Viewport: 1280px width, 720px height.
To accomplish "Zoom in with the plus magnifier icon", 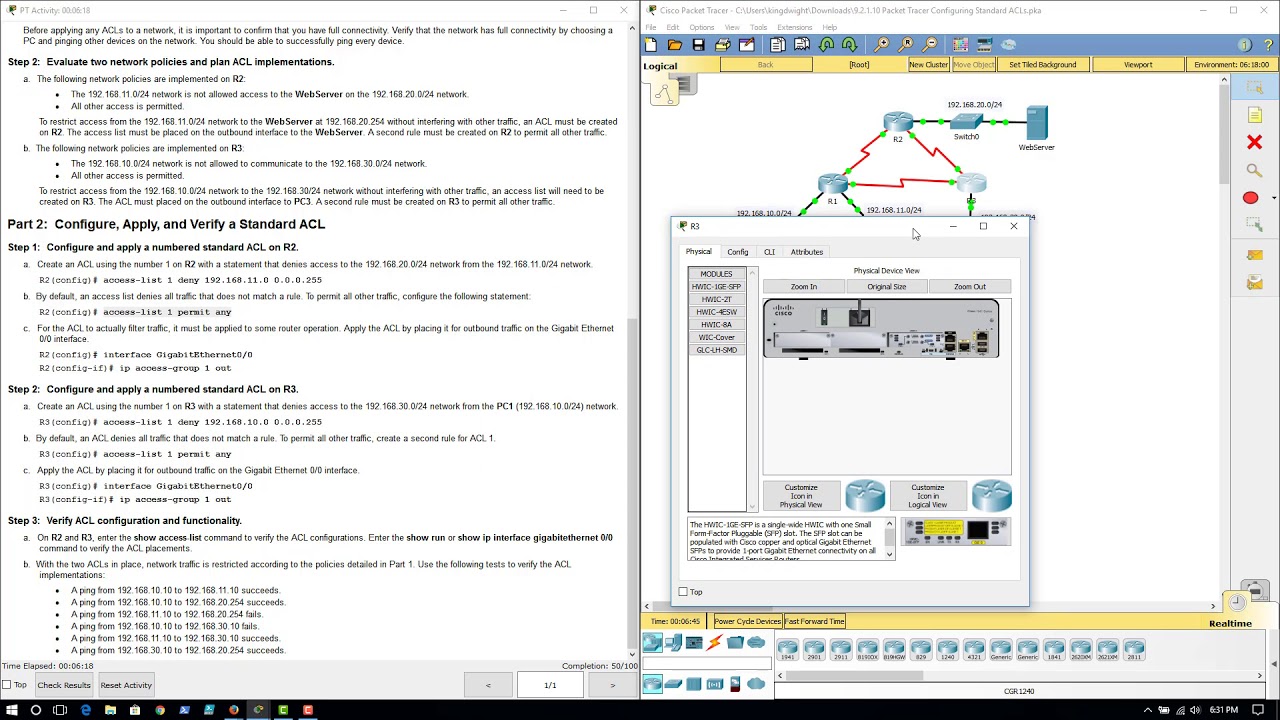I will (x=881, y=45).
